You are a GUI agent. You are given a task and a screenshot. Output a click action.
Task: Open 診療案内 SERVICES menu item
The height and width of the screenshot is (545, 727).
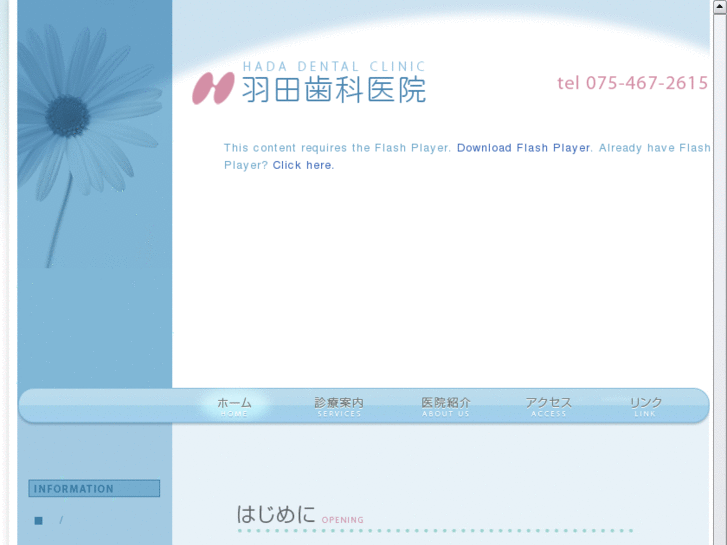tap(339, 406)
